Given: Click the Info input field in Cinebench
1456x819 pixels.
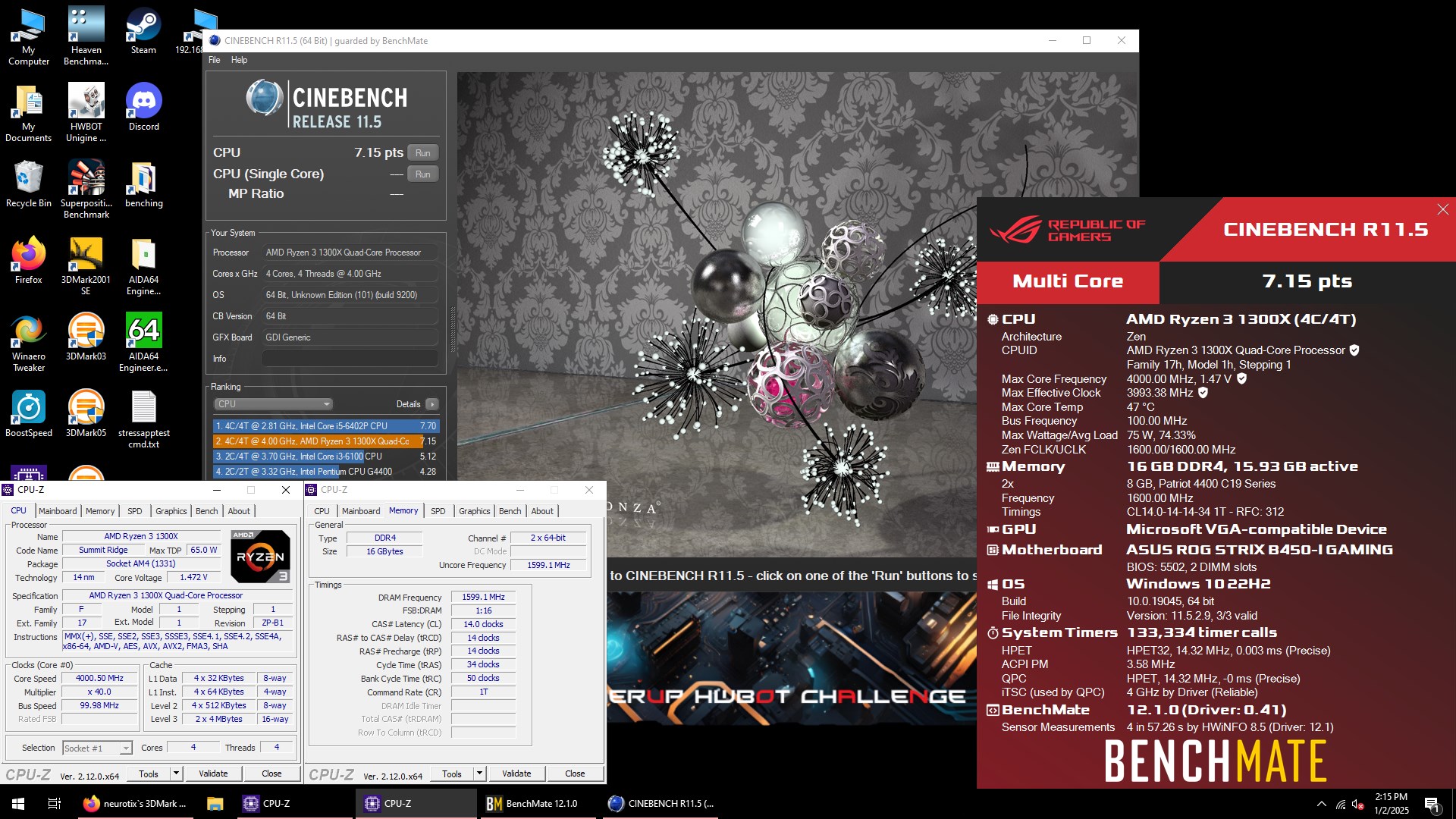Looking at the screenshot, I should pos(350,359).
